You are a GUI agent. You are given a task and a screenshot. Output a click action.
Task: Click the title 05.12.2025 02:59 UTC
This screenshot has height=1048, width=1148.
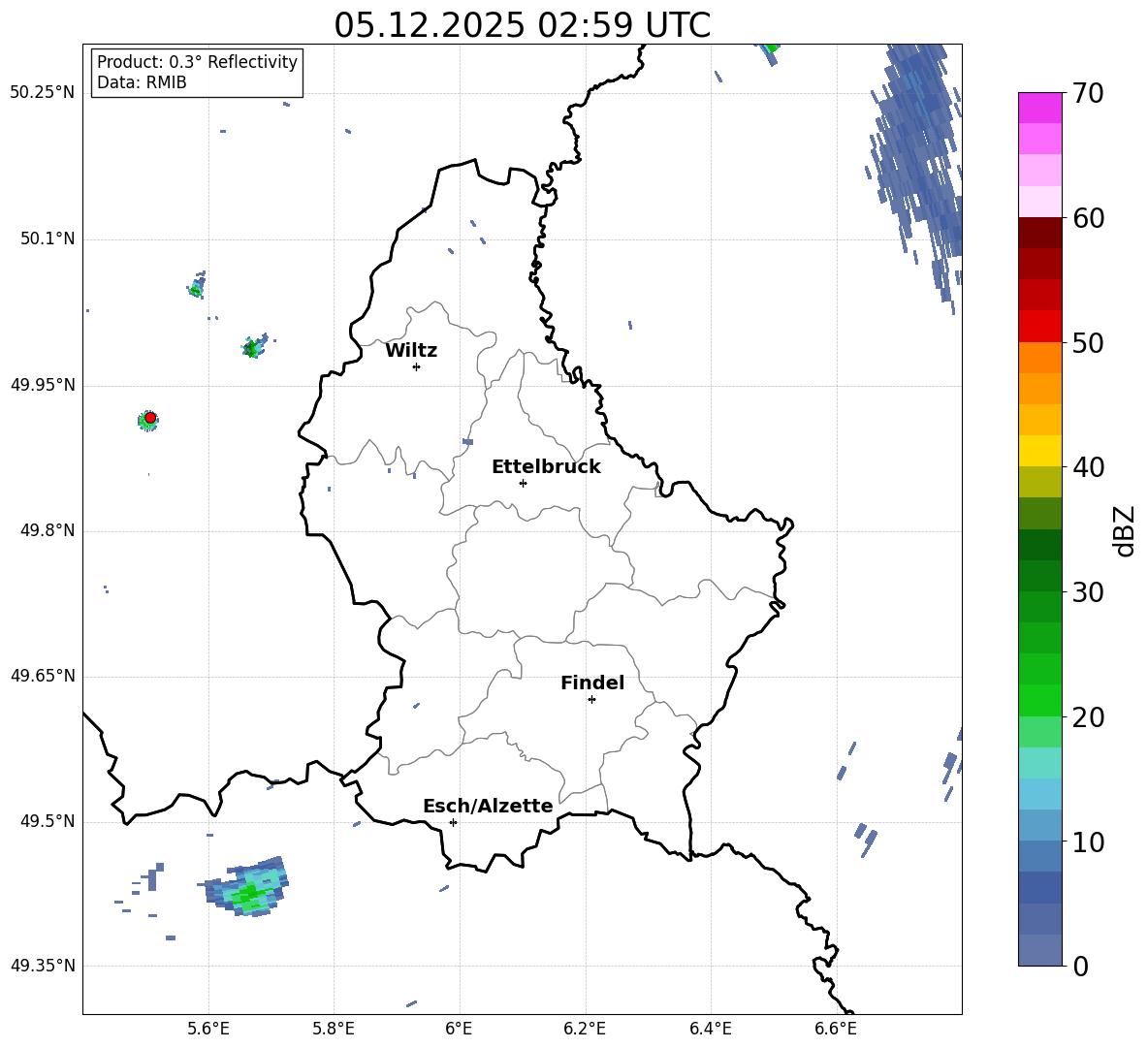click(522, 25)
